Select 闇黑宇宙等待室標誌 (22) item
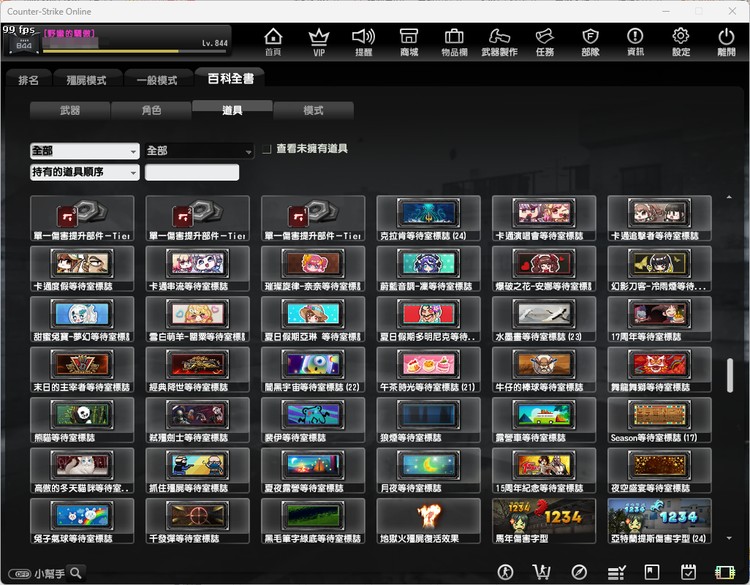 pyautogui.click(x=313, y=370)
